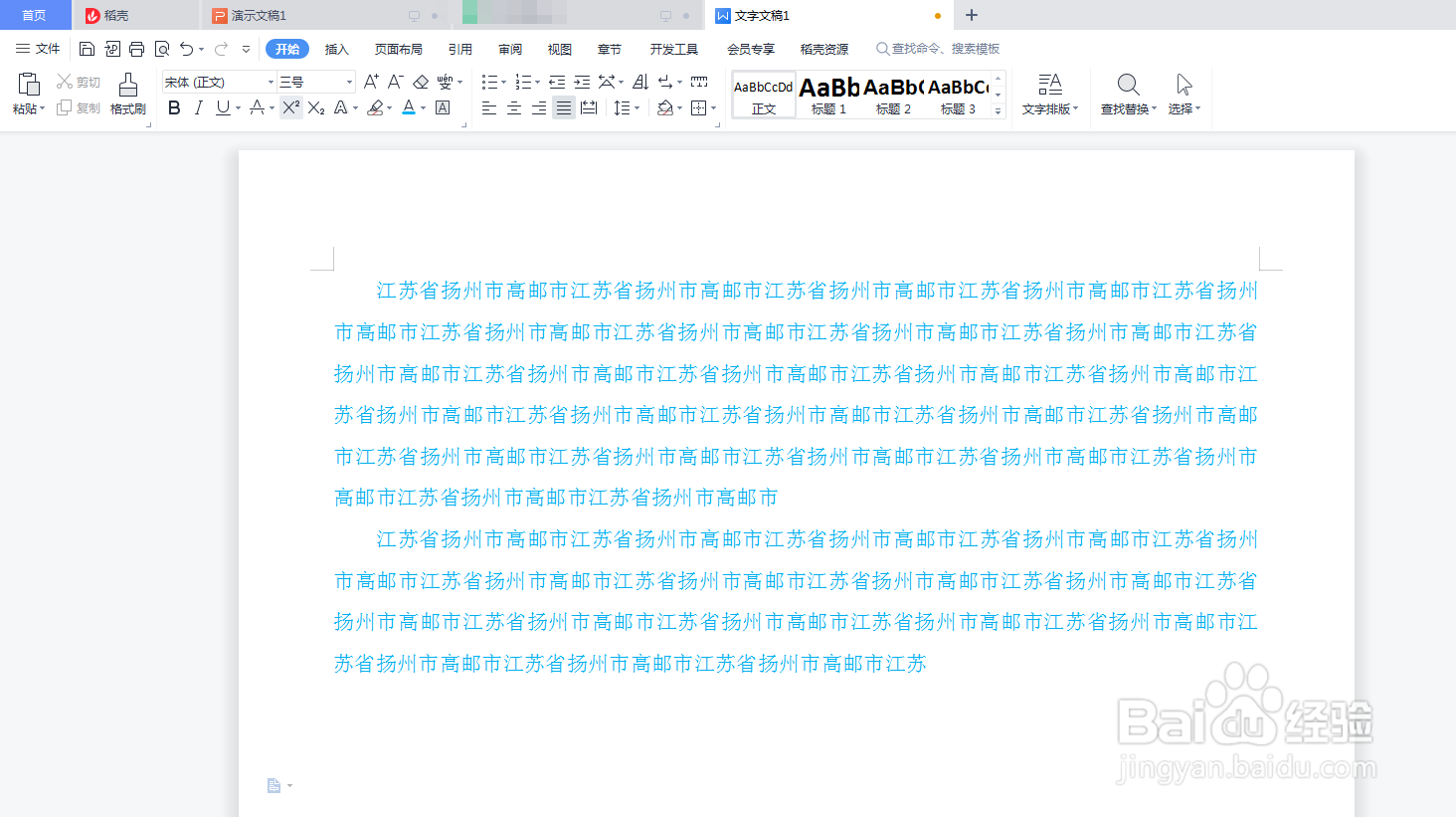This screenshot has height=817, width=1456.
Task: Apply the 标题 2 heading style
Action: (x=893, y=95)
